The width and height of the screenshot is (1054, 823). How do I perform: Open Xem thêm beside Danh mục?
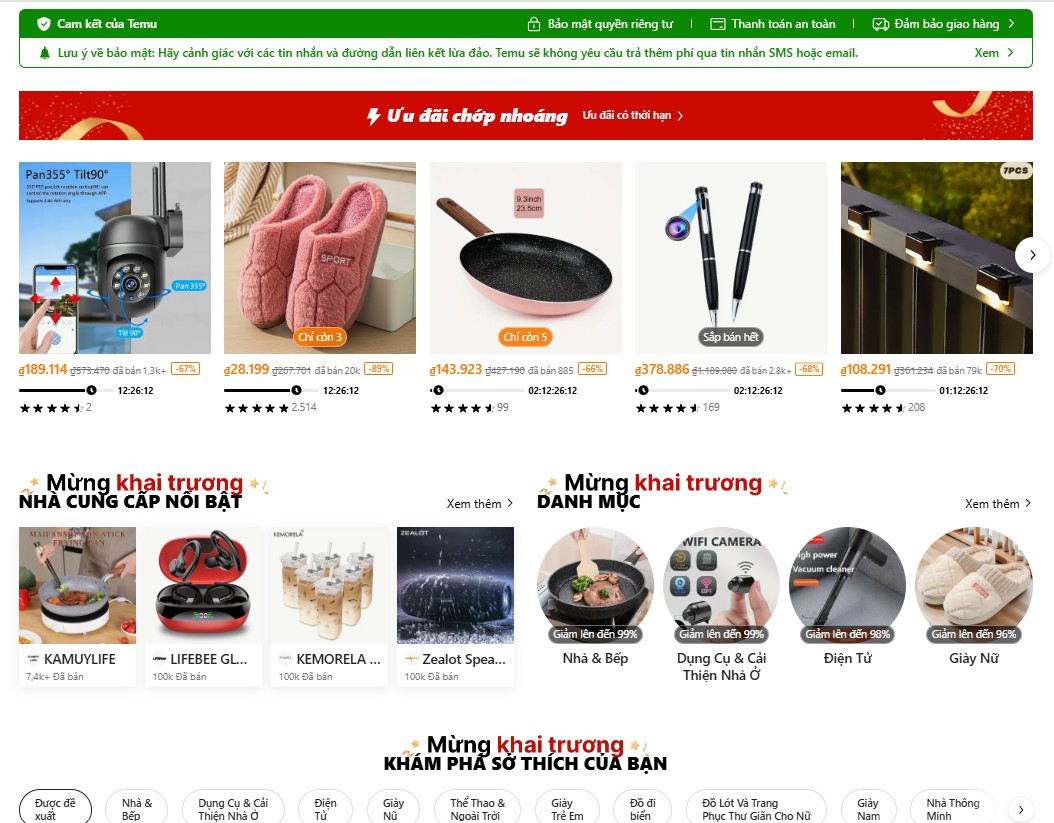pos(998,504)
